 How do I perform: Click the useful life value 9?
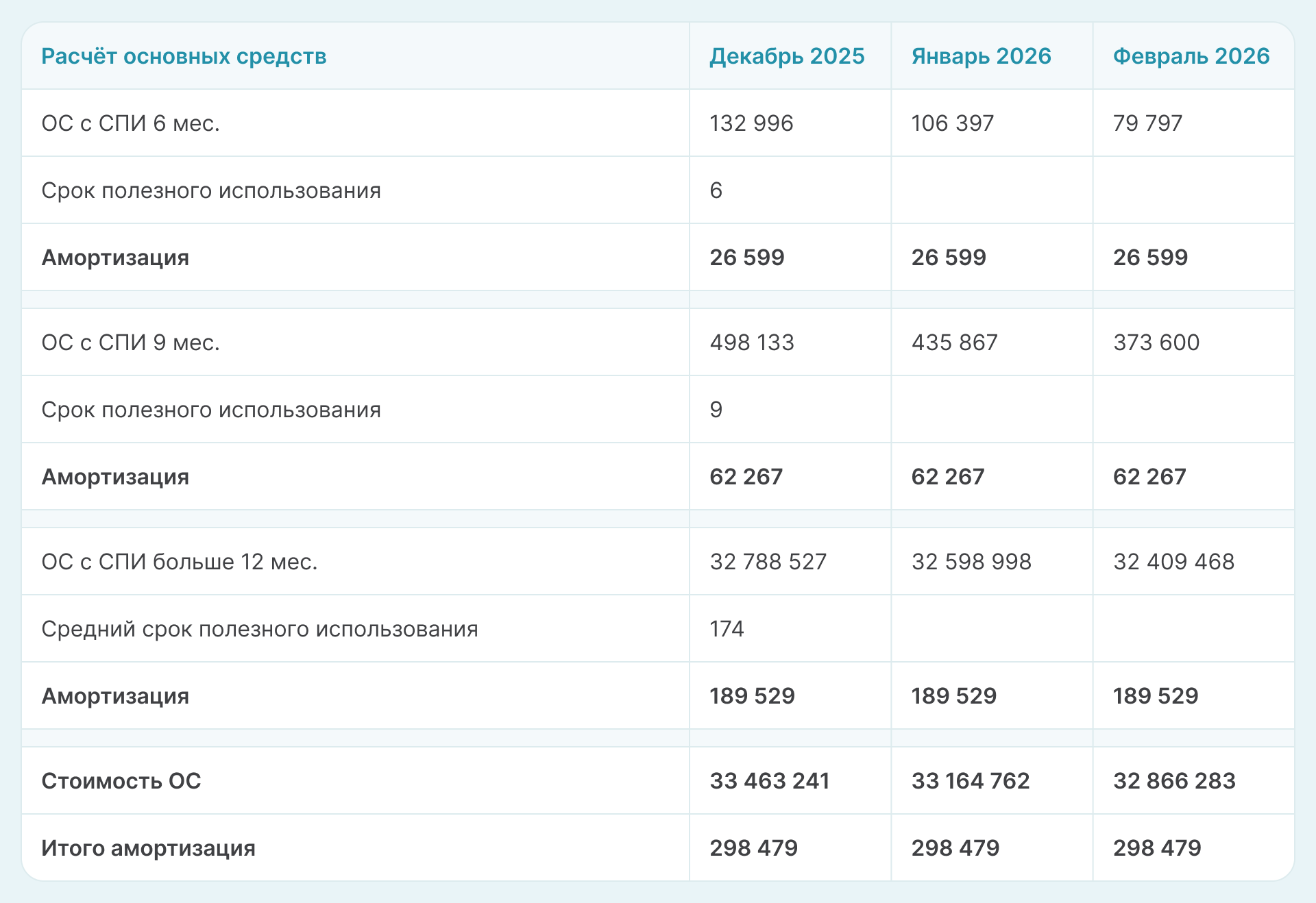click(x=716, y=410)
